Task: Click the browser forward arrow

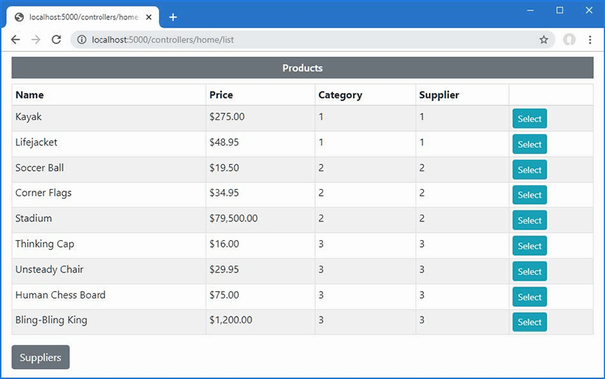Action: click(36, 40)
